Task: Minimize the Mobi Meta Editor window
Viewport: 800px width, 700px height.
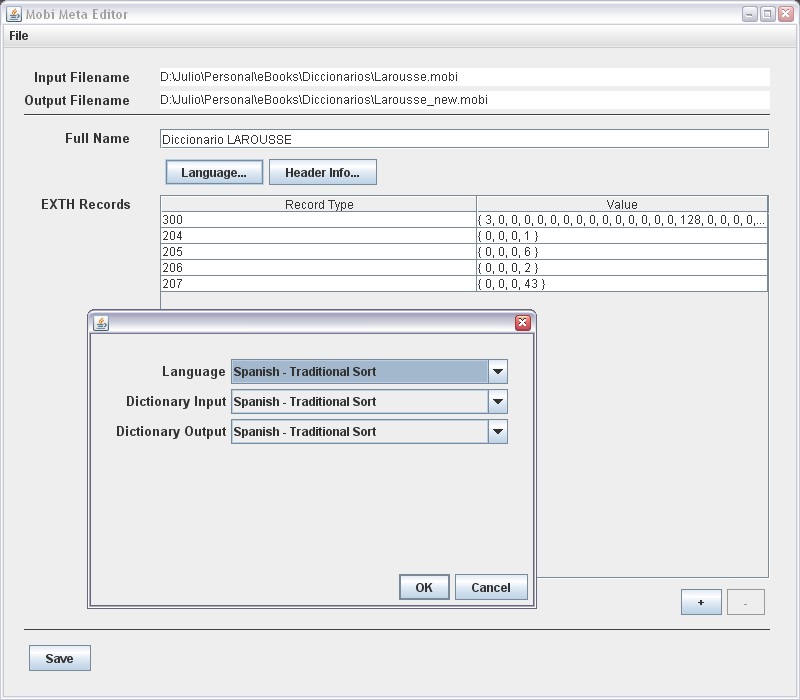Action: (x=749, y=14)
